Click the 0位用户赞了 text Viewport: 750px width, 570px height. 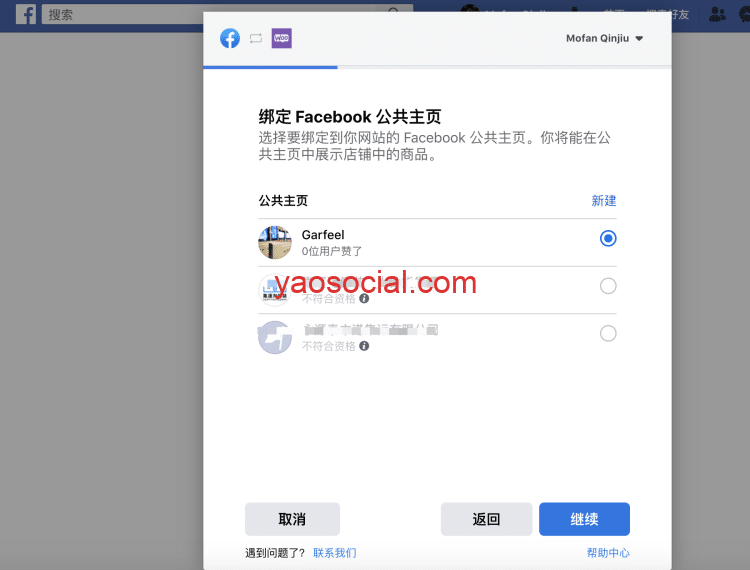(332, 251)
